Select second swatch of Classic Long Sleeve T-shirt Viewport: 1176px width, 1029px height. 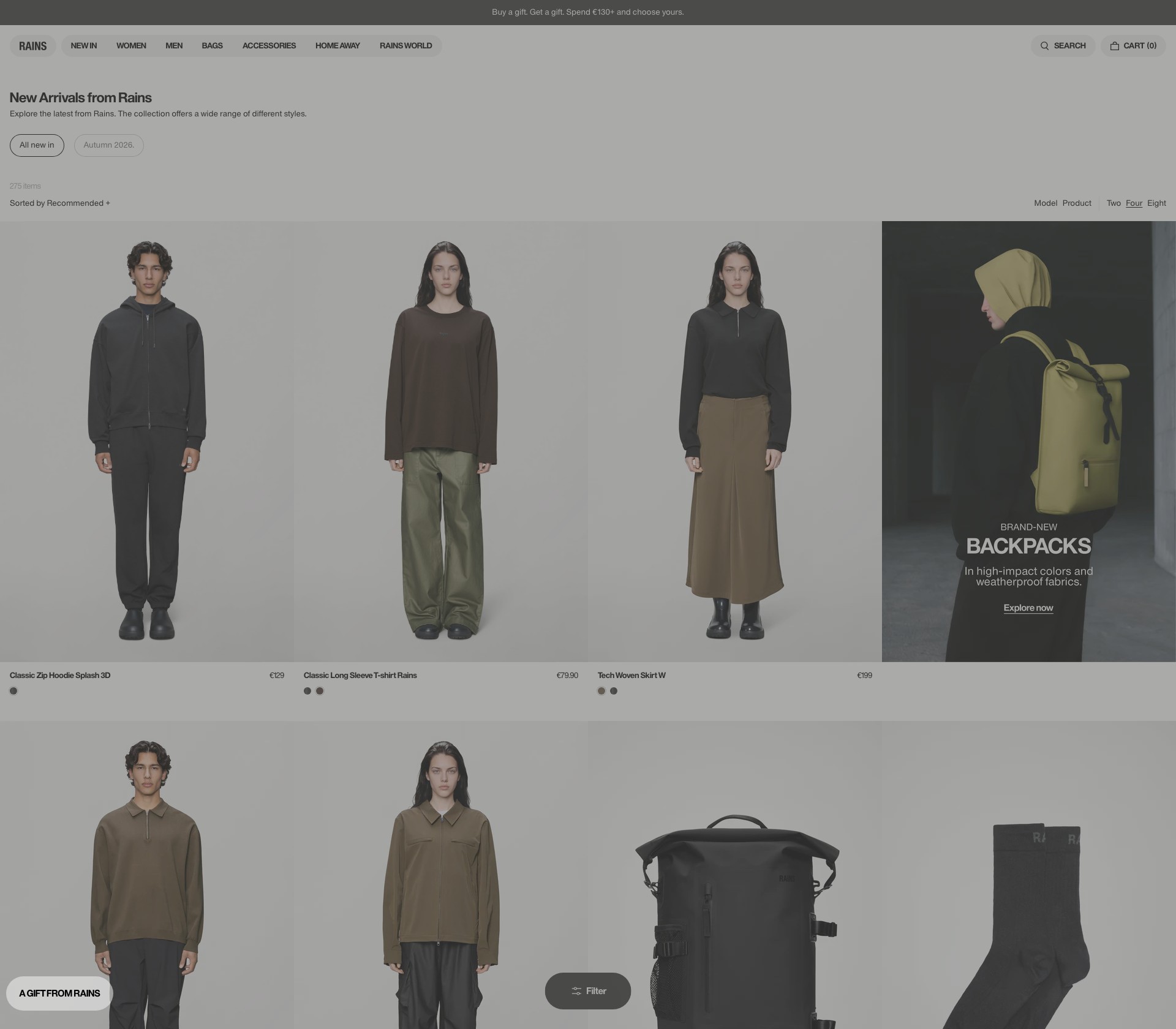(320, 691)
